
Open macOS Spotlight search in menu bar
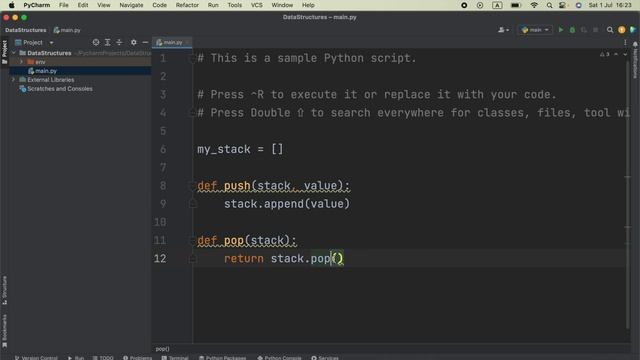pyautogui.click(x=549, y=5)
